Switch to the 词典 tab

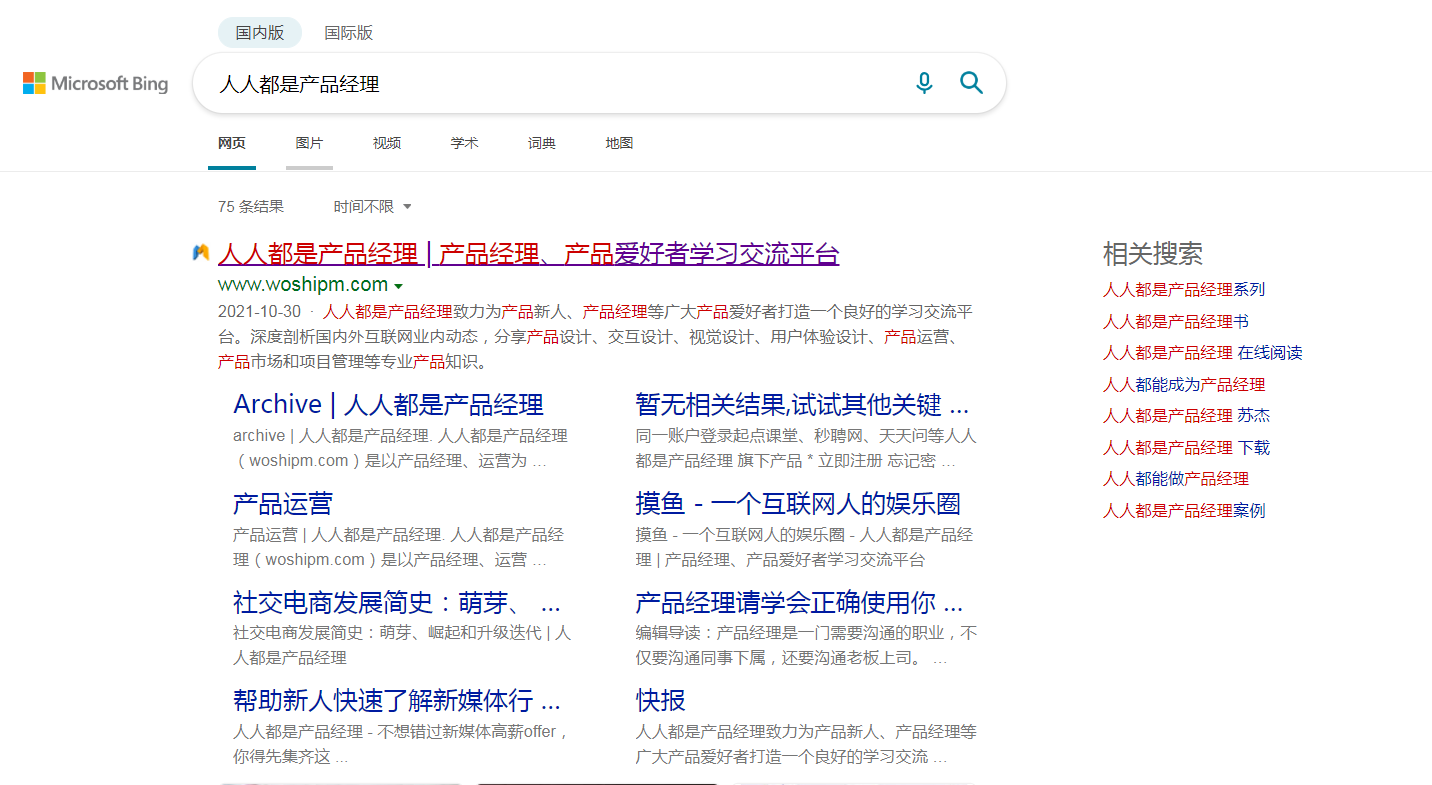click(541, 143)
